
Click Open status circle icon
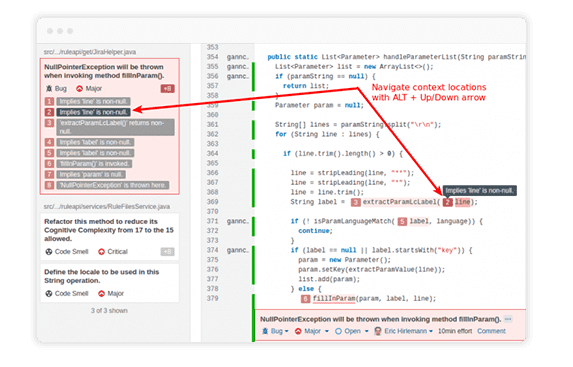point(338,331)
